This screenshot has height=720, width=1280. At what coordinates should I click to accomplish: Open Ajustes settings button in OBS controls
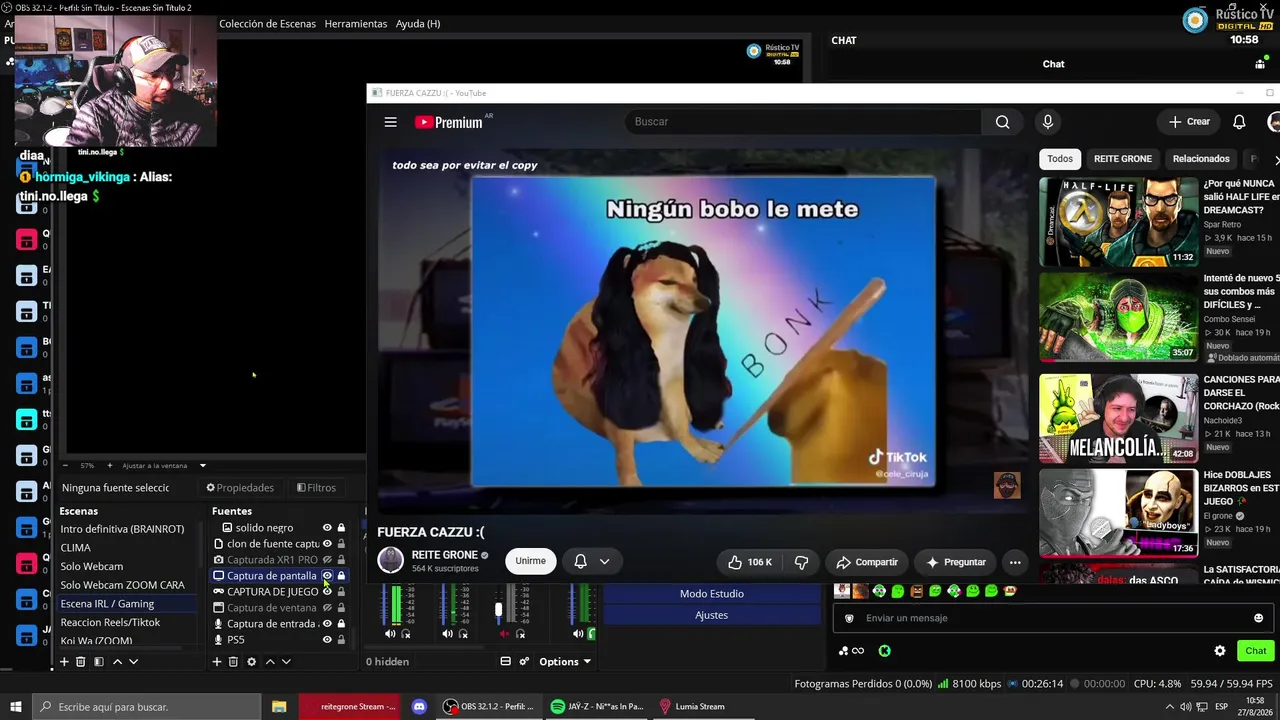pyautogui.click(x=712, y=615)
